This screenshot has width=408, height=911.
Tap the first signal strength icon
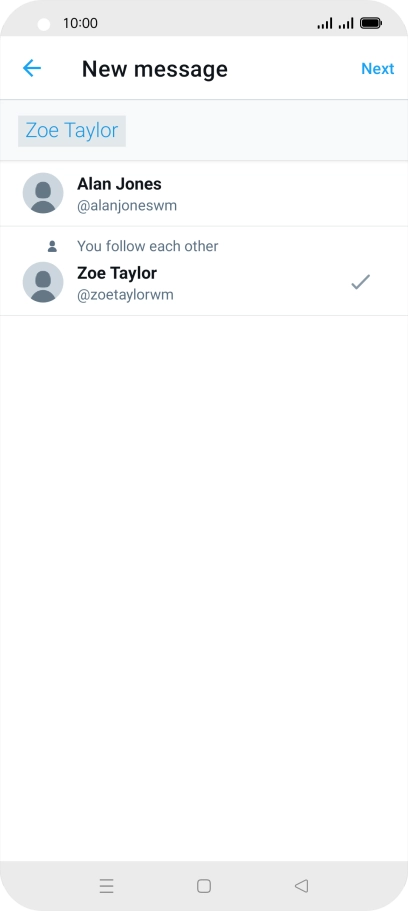click(x=325, y=23)
